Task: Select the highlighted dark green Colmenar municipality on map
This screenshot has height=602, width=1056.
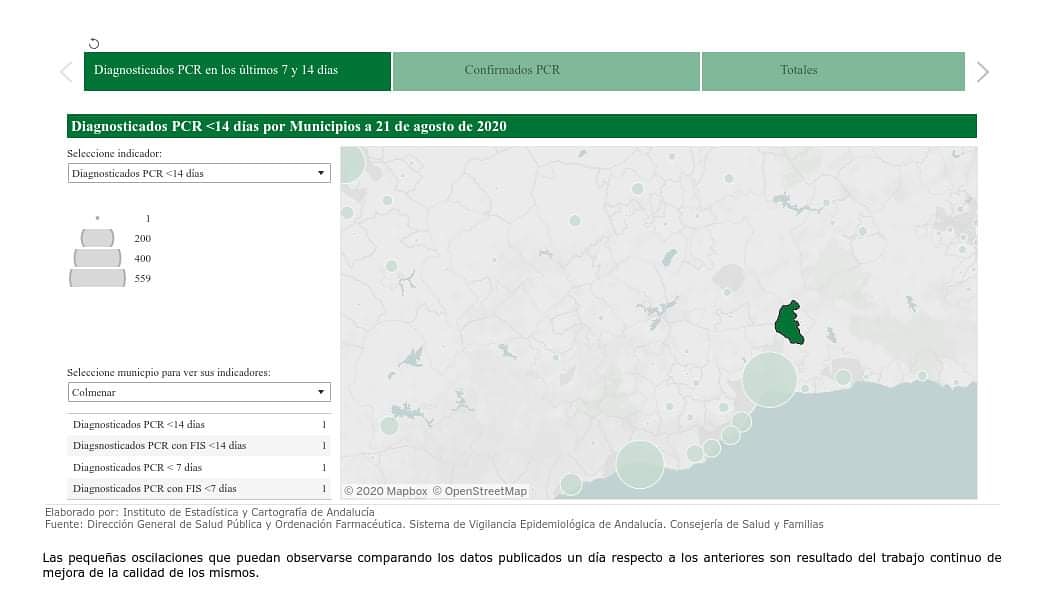Action: tap(789, 323)
